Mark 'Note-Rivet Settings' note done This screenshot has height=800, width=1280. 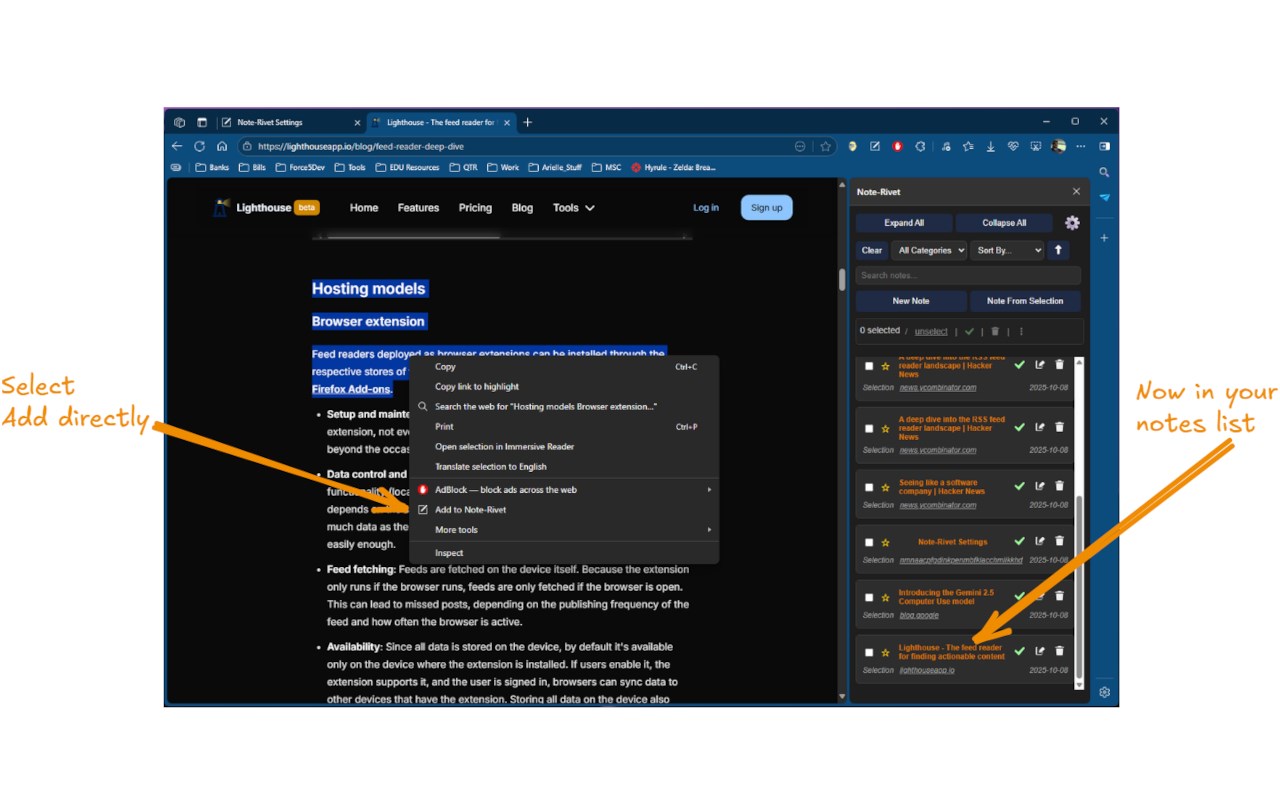tap(1019, 541)
